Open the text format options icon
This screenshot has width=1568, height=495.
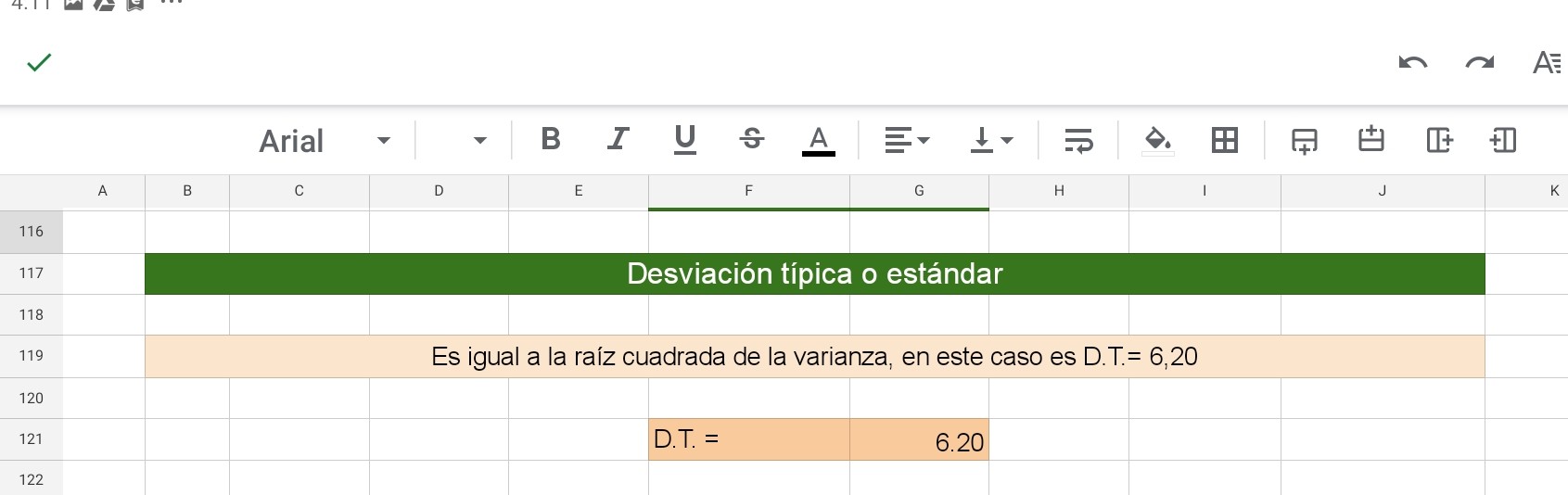pyautogui.click(x=1546, y=63)
